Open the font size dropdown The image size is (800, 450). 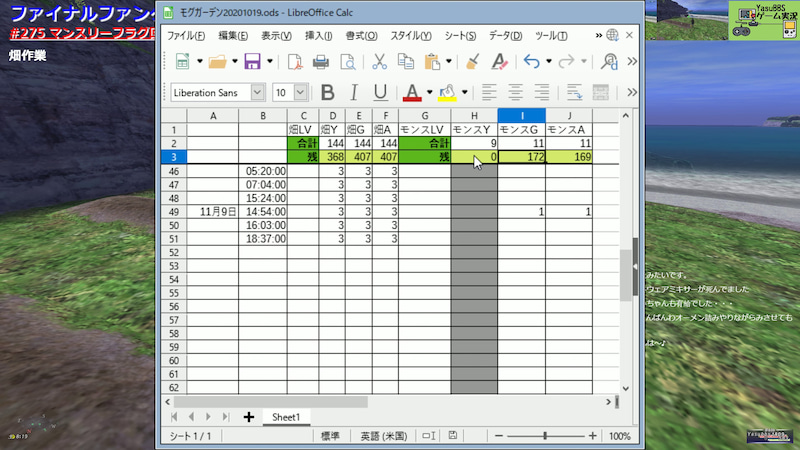click(301, 92)
